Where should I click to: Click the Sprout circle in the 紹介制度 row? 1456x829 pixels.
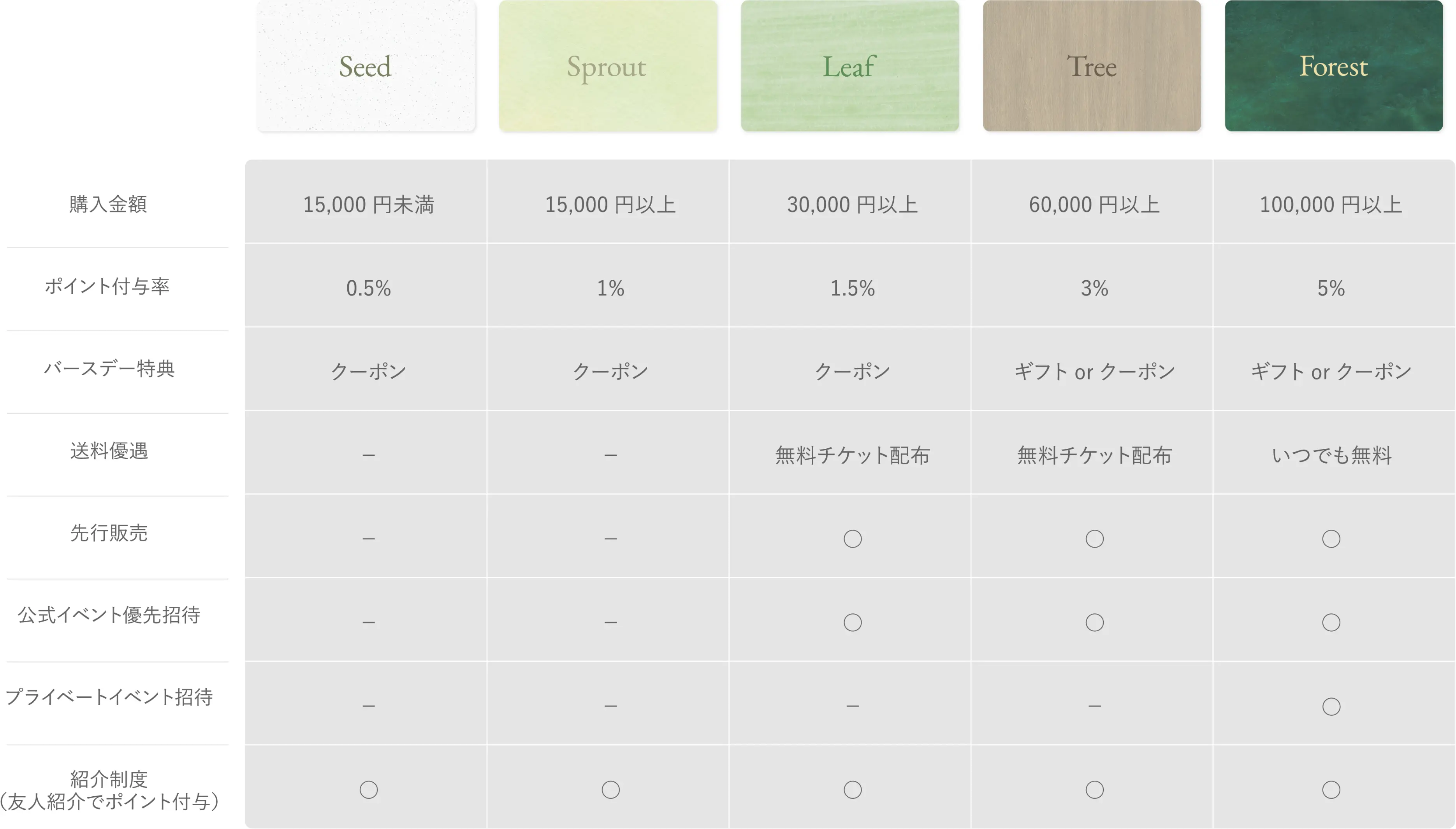[x=610, y=790]
